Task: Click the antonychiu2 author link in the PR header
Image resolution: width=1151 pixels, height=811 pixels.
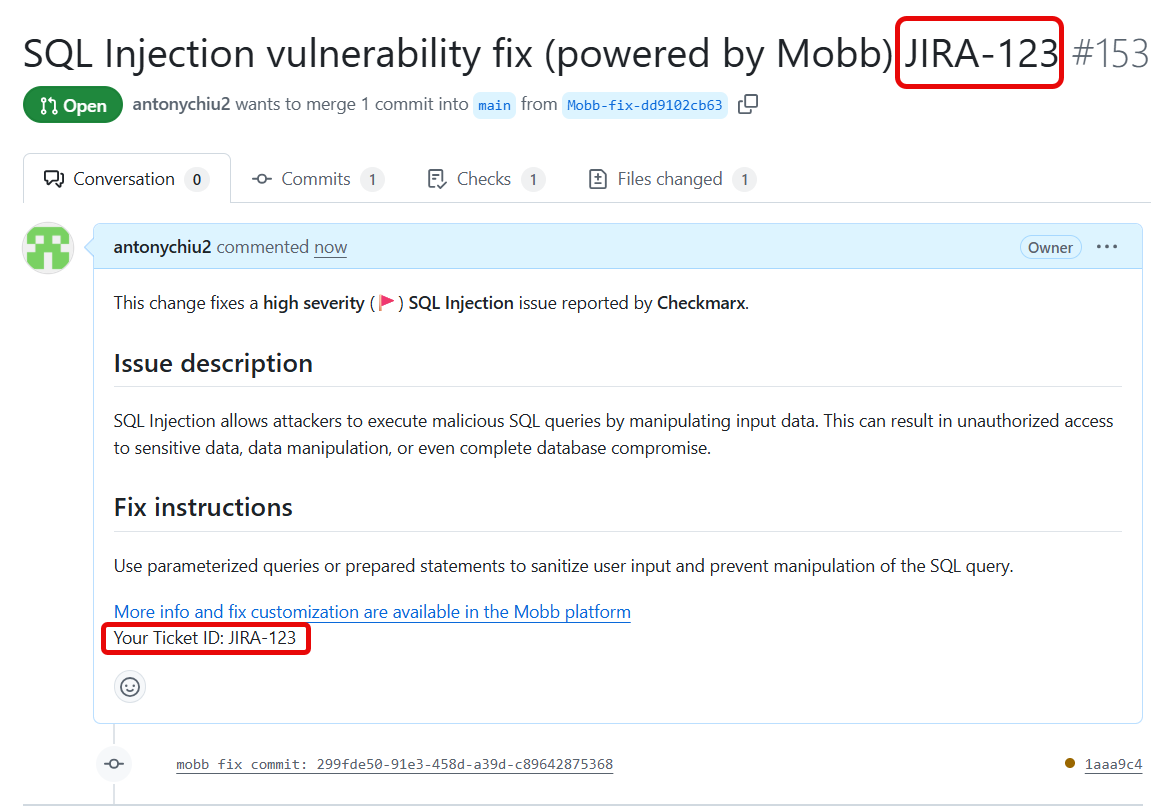Action: [181, 104]
